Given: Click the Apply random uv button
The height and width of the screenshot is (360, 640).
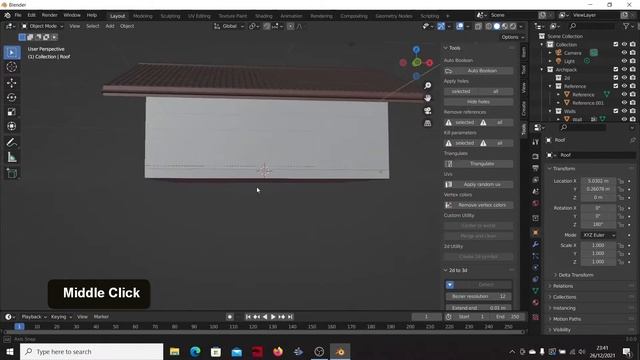Looking at the screenshot, I should tap(478, 184).
